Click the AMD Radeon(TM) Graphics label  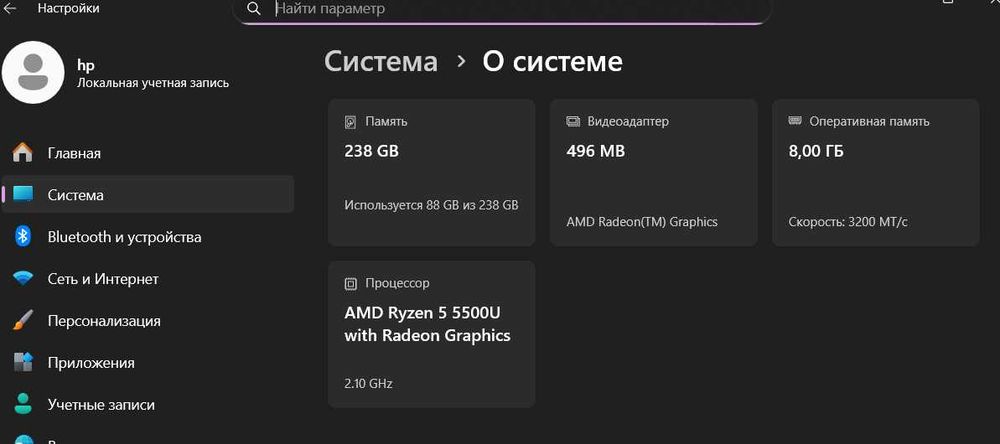642,222
